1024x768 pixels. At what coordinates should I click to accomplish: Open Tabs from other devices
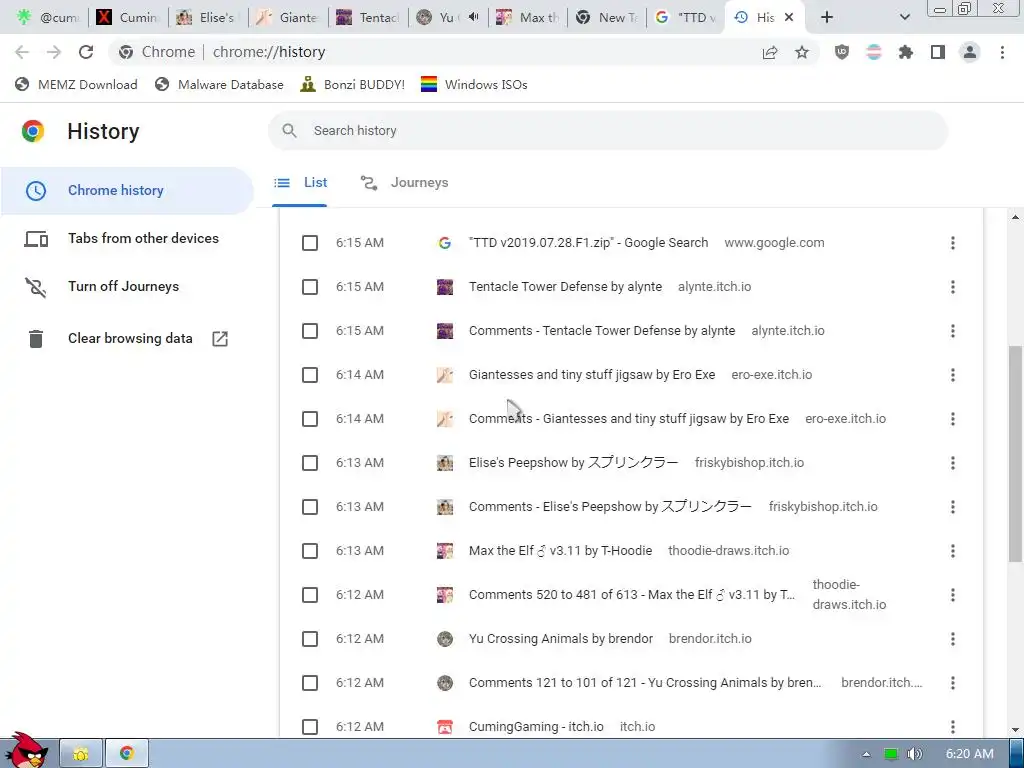[x=127, y=238]
